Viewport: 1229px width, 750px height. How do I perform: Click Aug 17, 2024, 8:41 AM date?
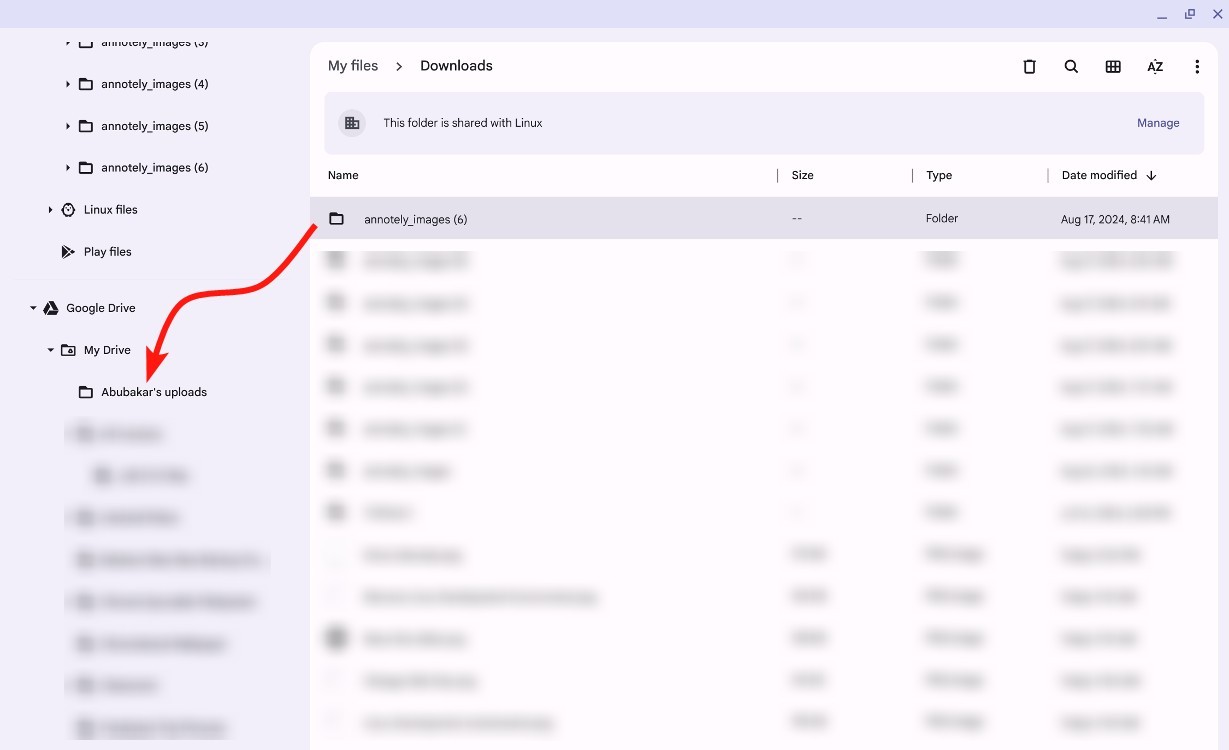tap(1115, 219)
